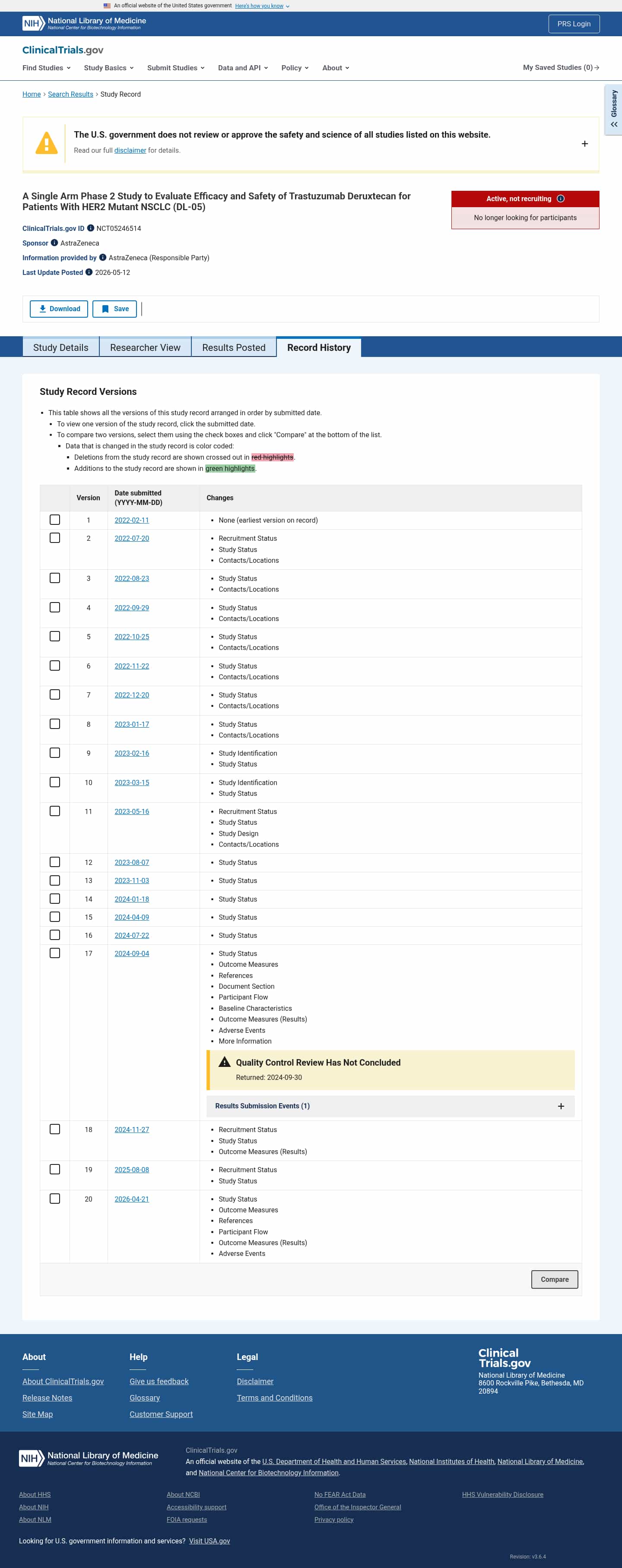Open Terms and Conditions footer link
This screenshot has width=622, height=1568.
pos(275,1398)
